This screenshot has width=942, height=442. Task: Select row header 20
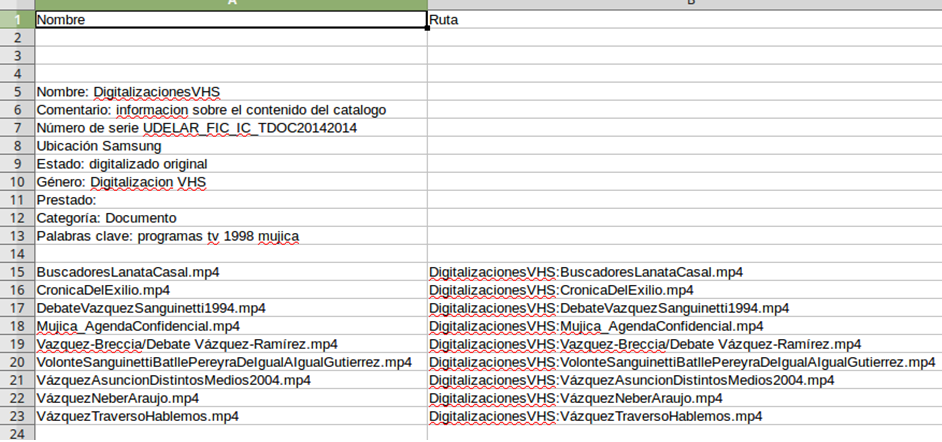[17, 362]
